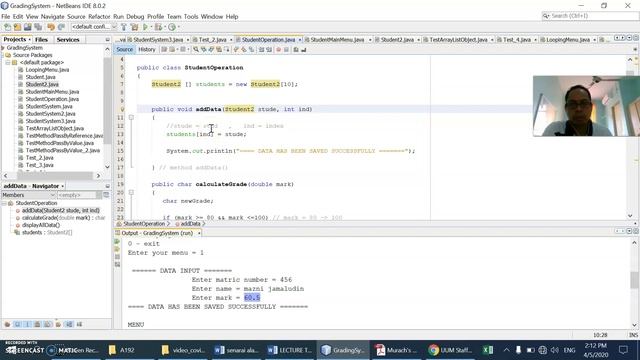
Task: Click the Save All toolbar icon
Action: pos(38,27)
